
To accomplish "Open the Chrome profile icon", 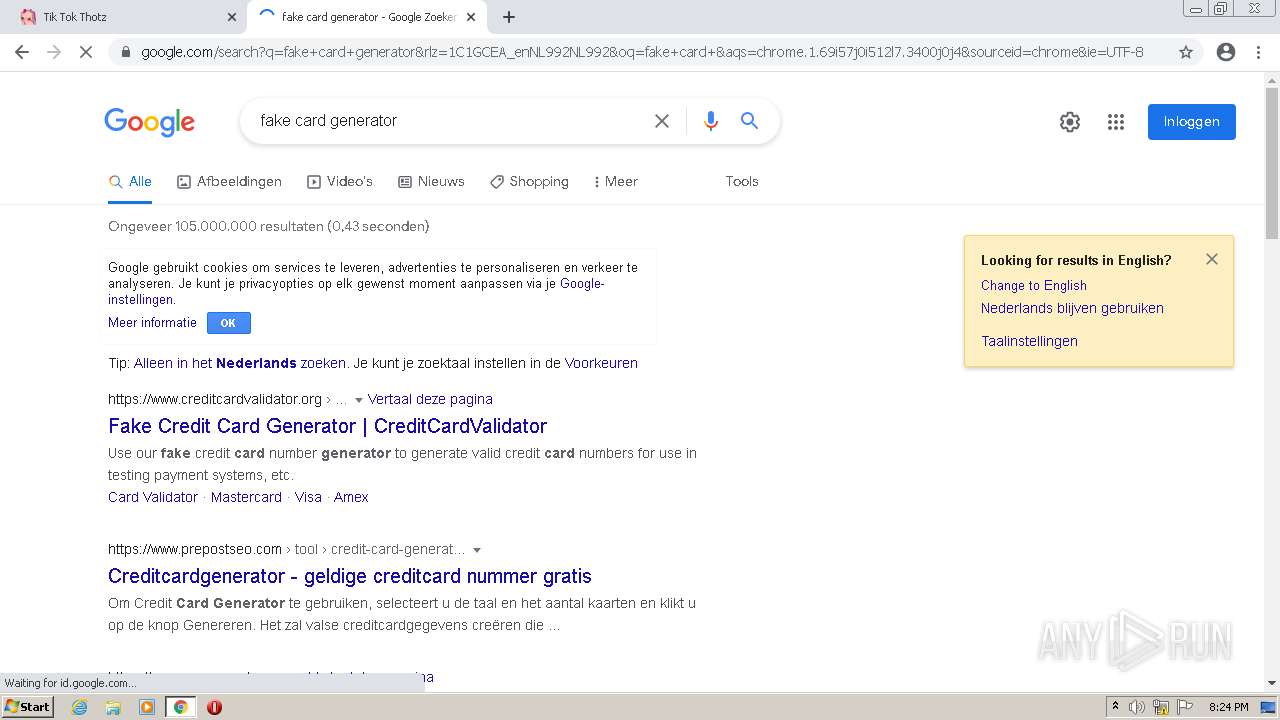I will (x=1226, y=52).
